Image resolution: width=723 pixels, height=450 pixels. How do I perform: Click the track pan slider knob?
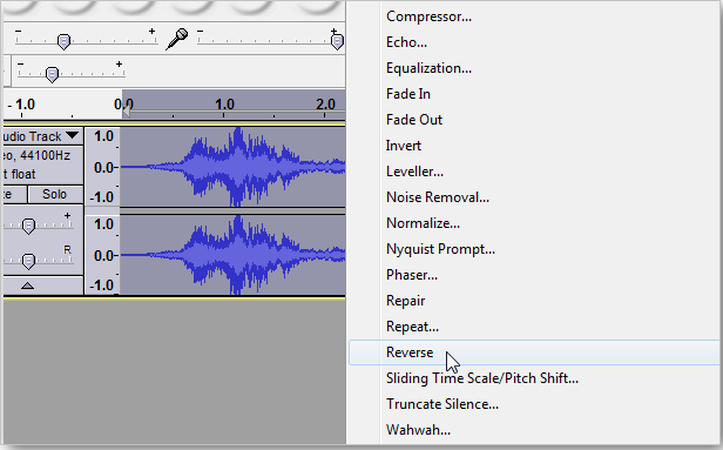pyautogui.click(x=29, y=261)
